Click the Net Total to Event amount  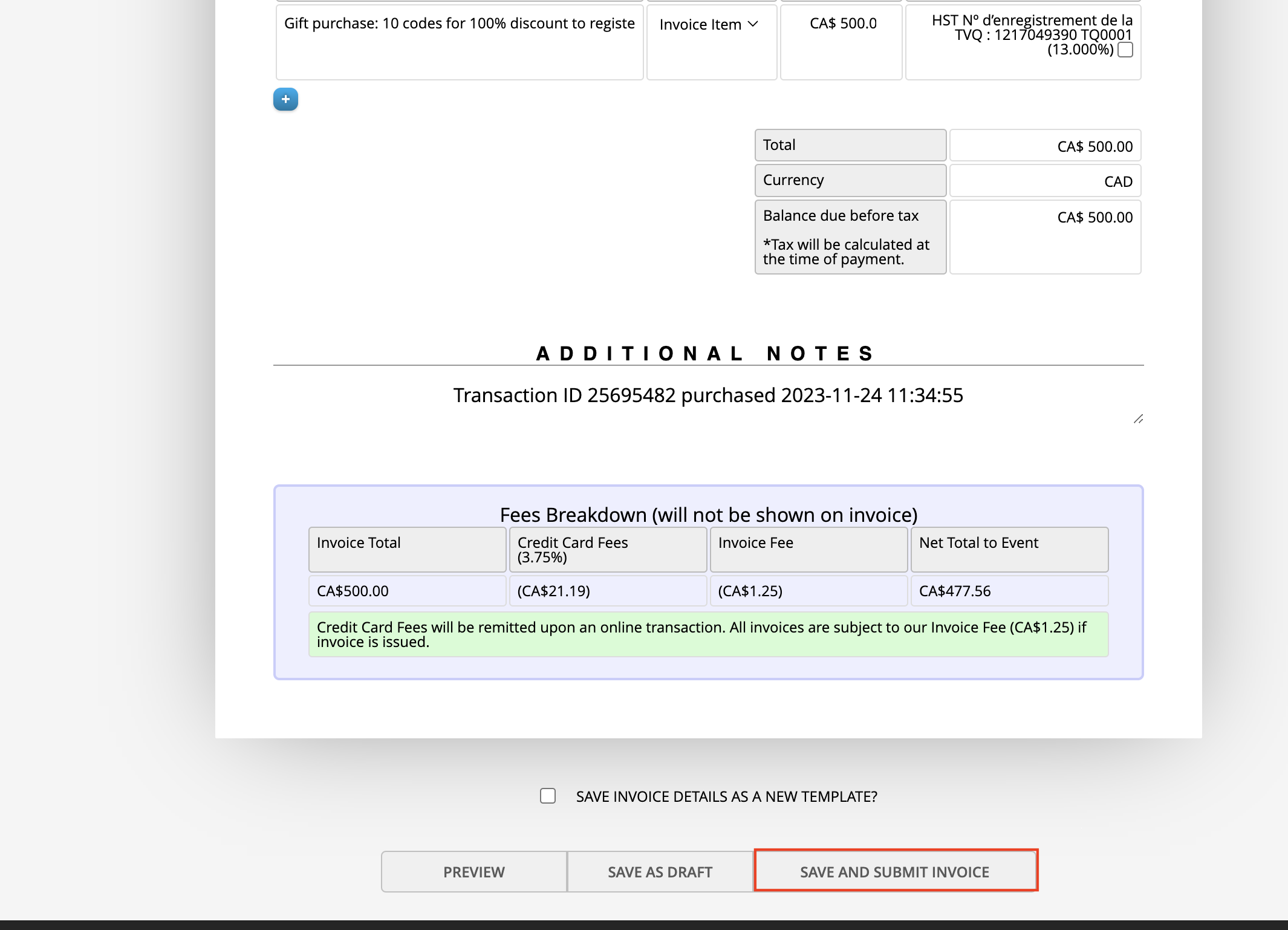pyautogui.click(x=1009, y=591)
